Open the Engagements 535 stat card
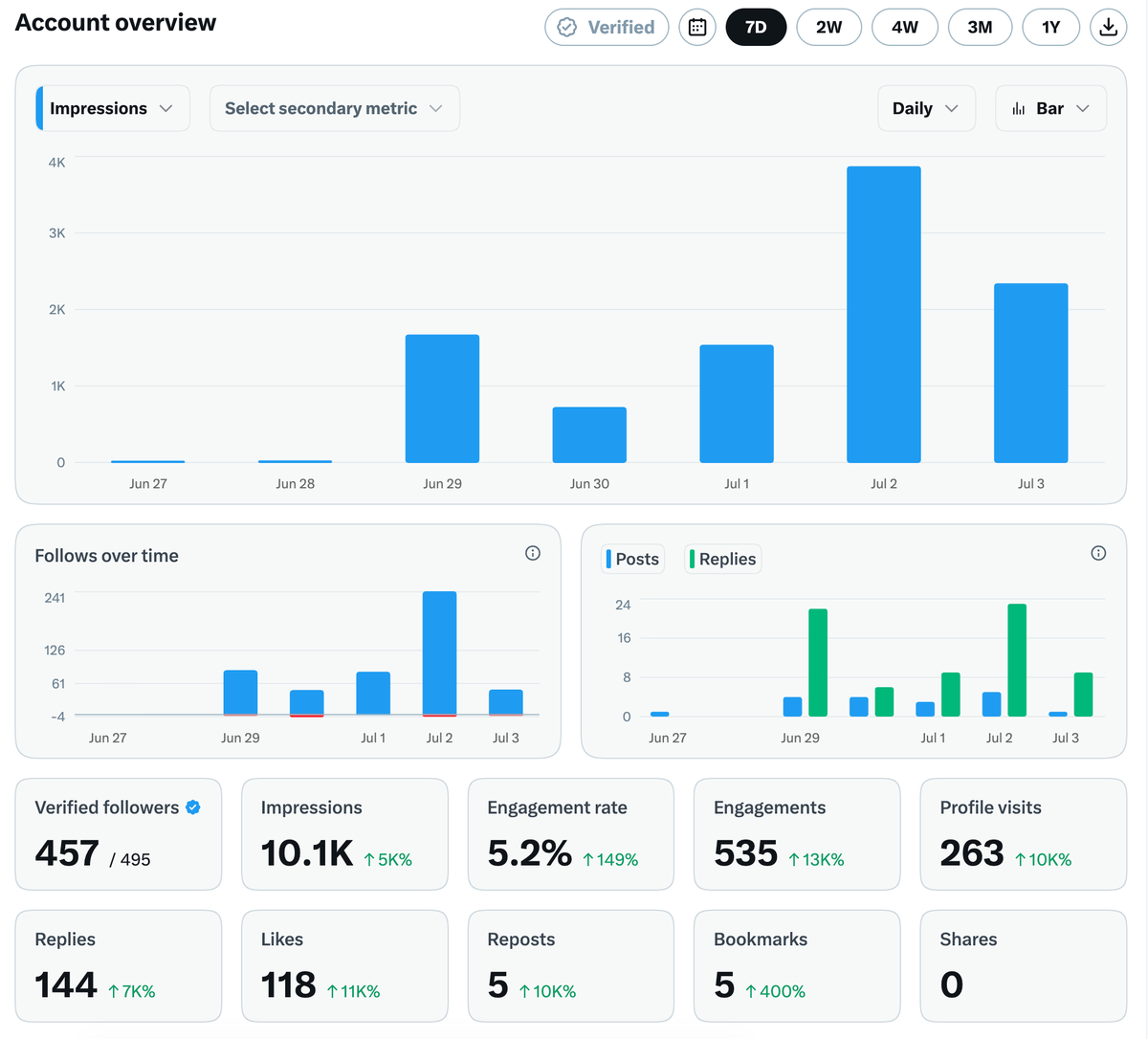1148x1039 pixels. (x=797, y=834)
